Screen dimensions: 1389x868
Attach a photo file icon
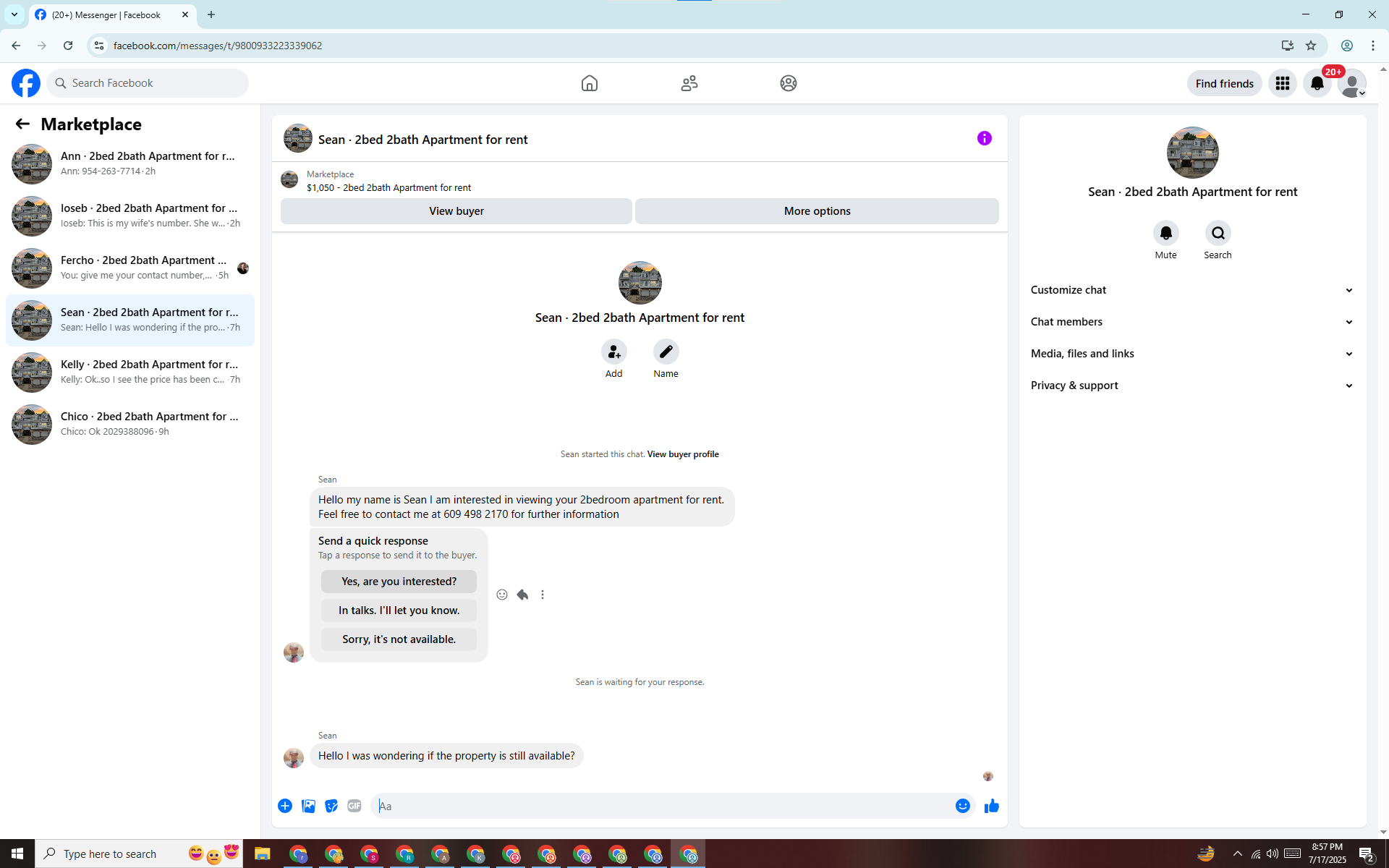[308, 806]
